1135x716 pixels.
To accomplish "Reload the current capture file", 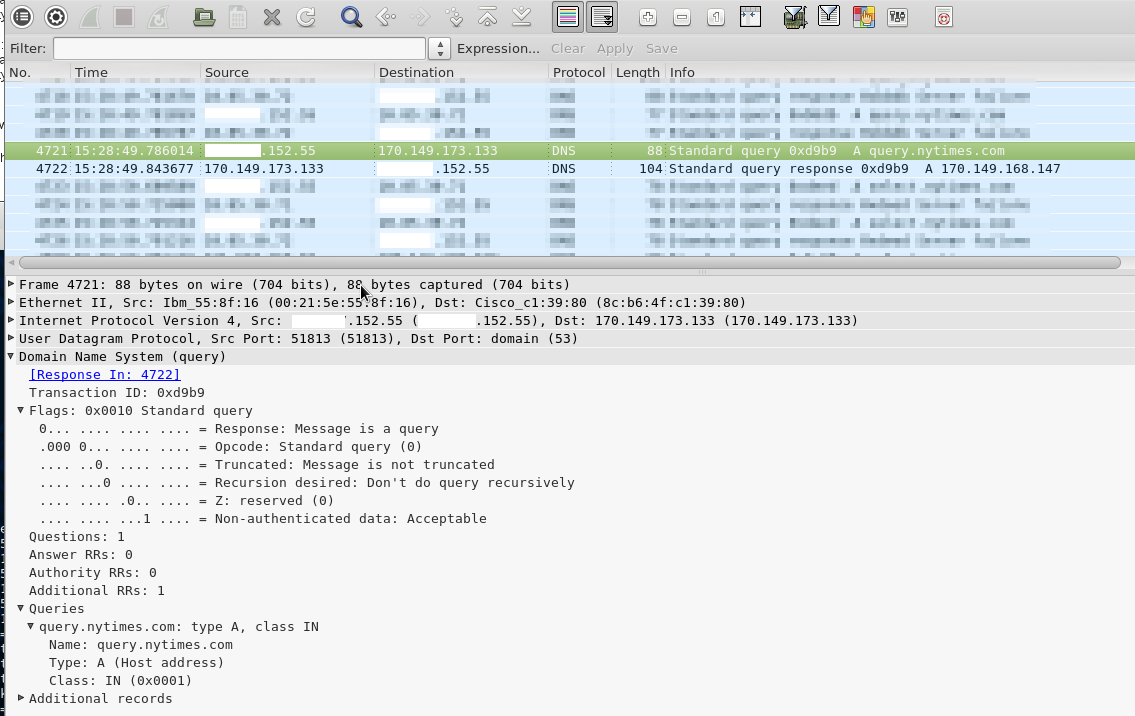I will [306, 17].
